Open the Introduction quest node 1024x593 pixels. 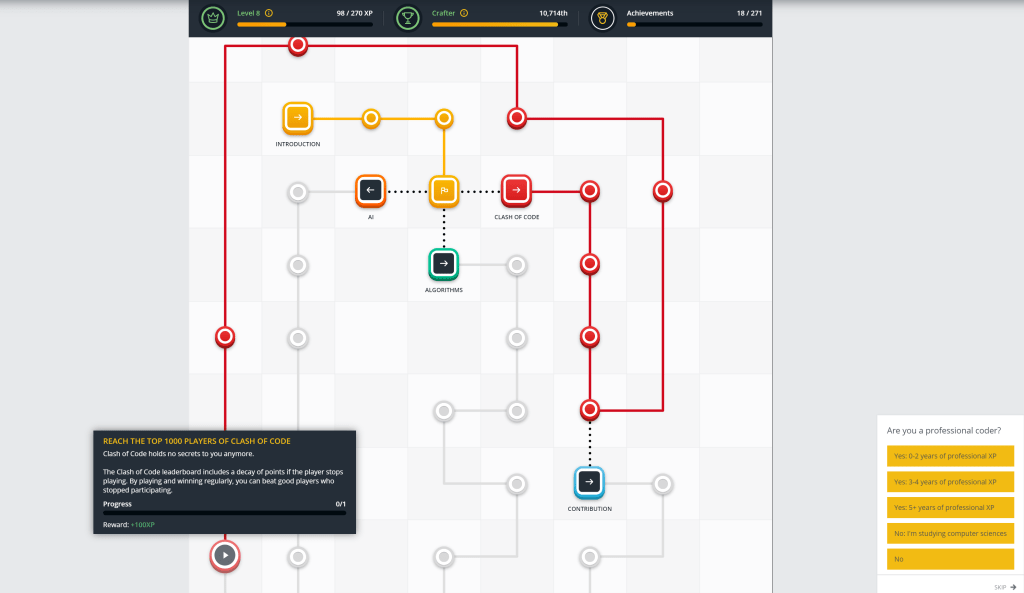click(297, 118)
